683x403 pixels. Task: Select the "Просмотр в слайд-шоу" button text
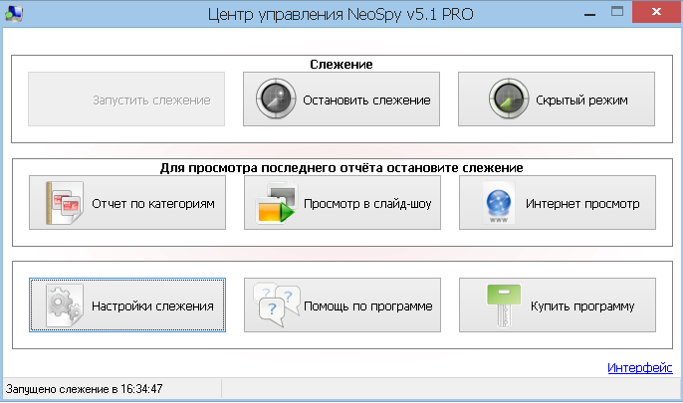pos(367,204)
